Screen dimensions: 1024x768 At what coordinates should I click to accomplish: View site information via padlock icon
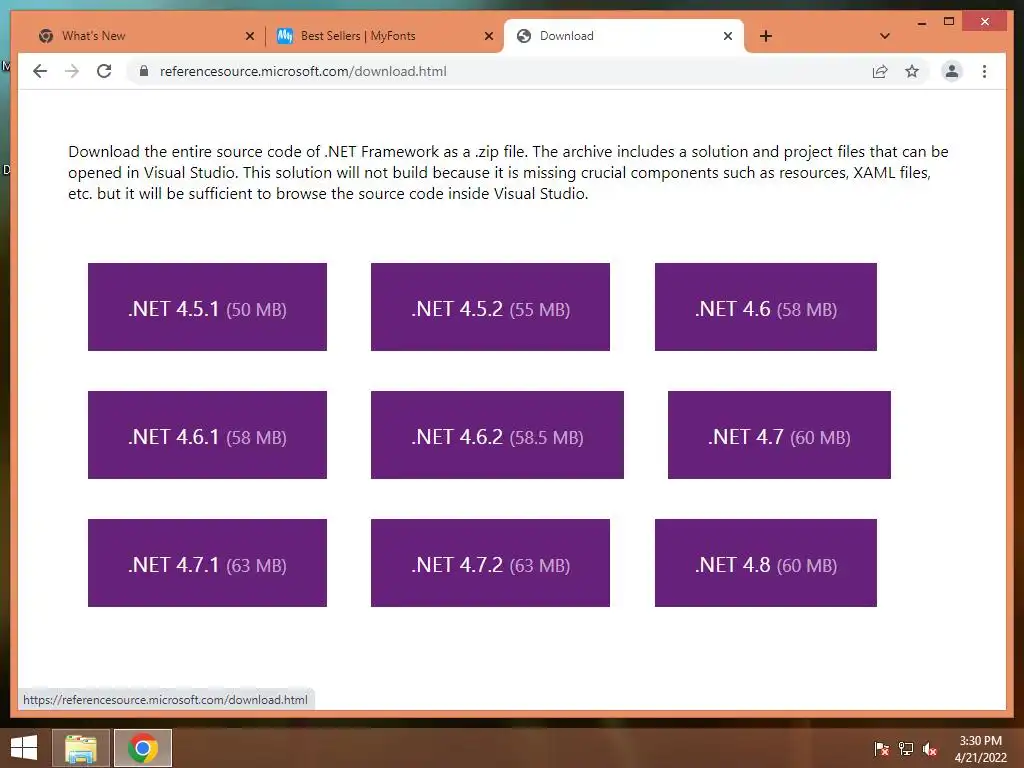coord(144,71)
